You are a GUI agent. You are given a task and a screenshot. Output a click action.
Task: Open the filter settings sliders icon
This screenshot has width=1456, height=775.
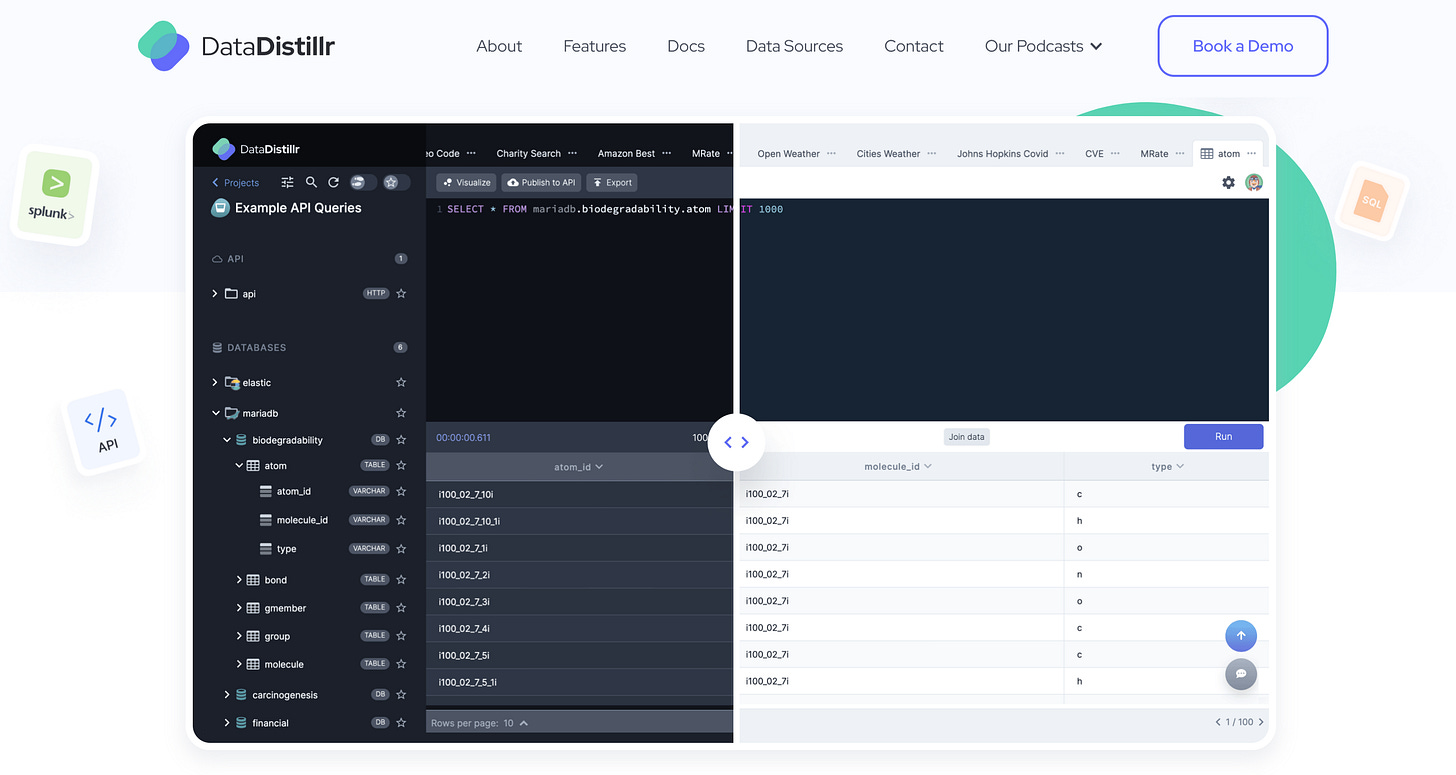(287, 182)
